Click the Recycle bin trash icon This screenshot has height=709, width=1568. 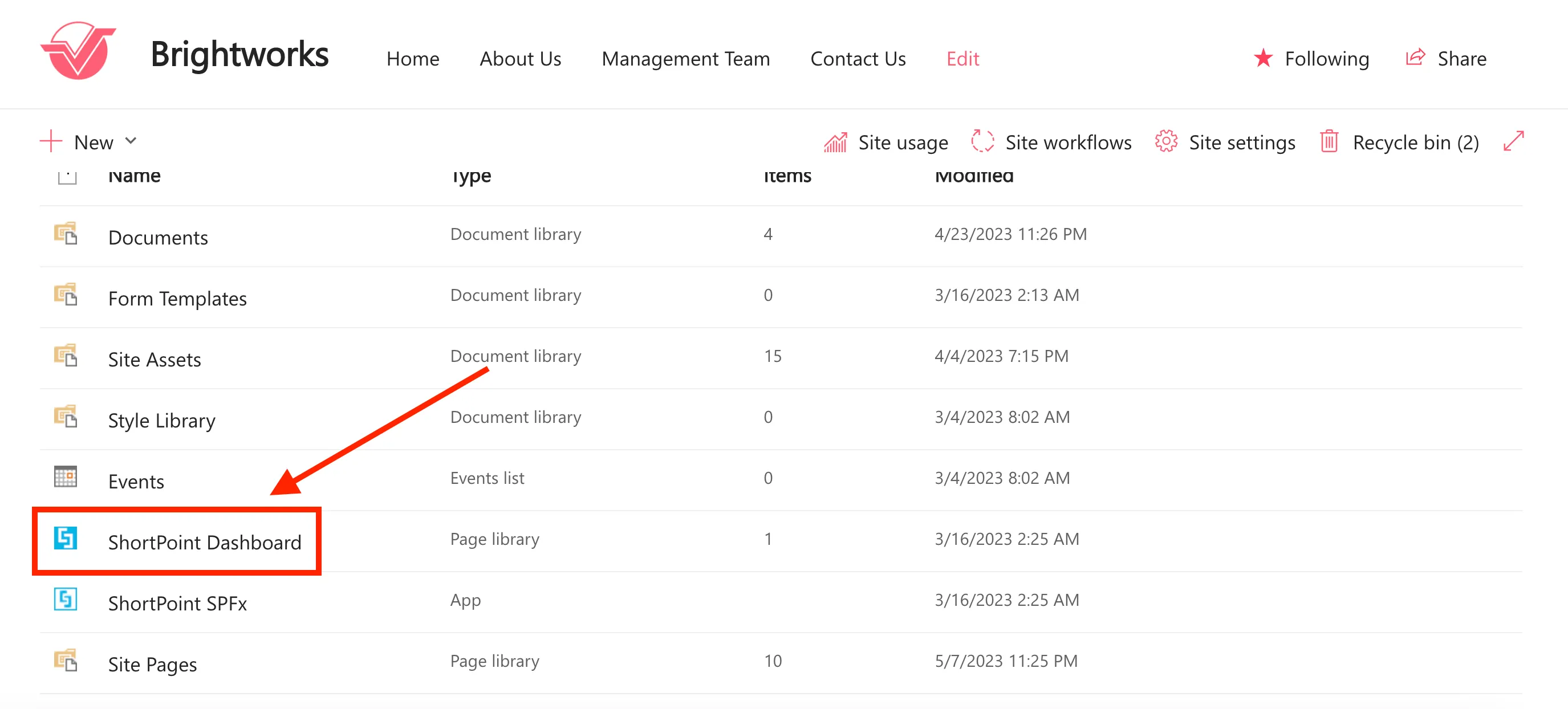[x=1329, y=141]
